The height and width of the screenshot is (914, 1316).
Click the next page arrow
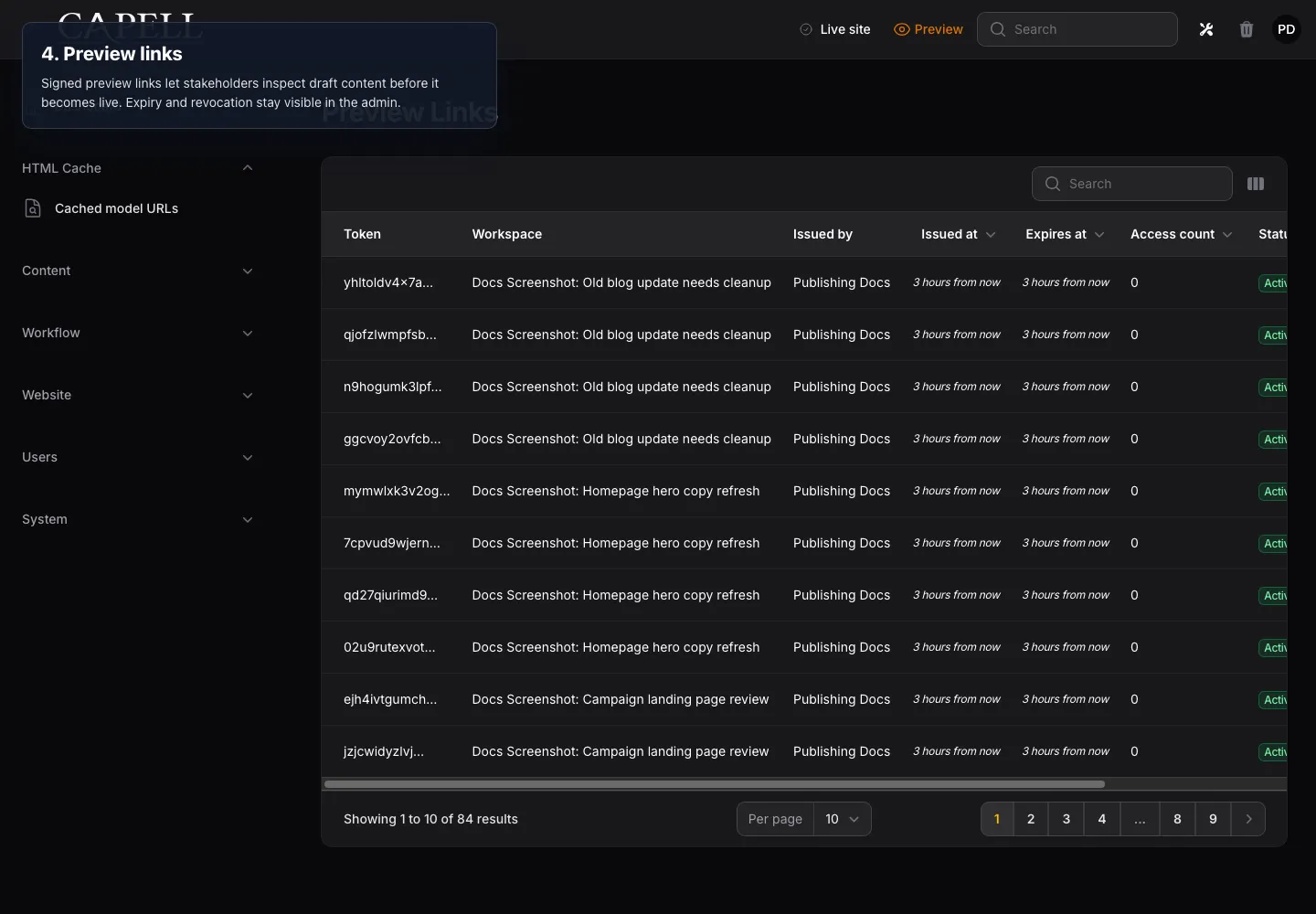(1248, 819)
